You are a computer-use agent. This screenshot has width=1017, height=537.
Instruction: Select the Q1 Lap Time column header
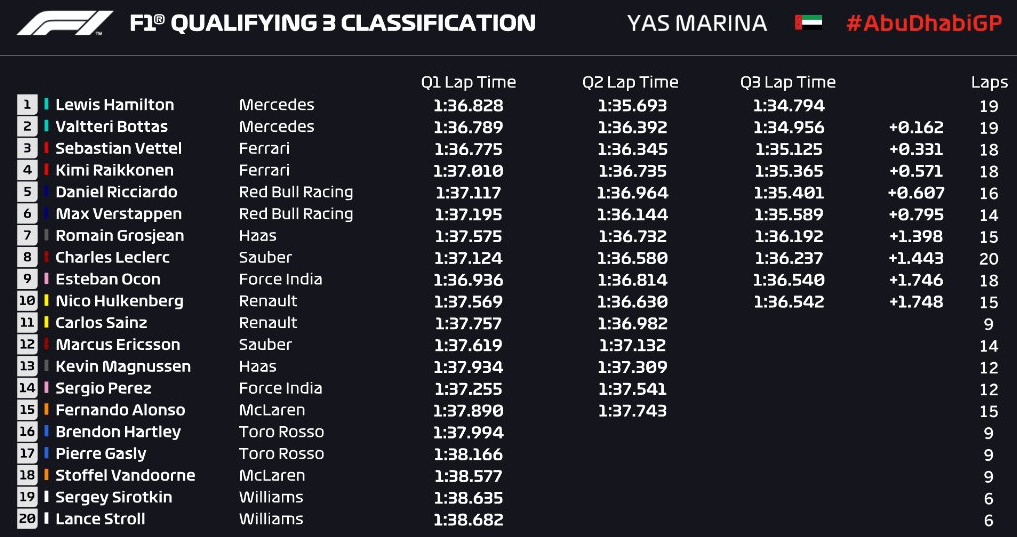click(x=468, y=83)
